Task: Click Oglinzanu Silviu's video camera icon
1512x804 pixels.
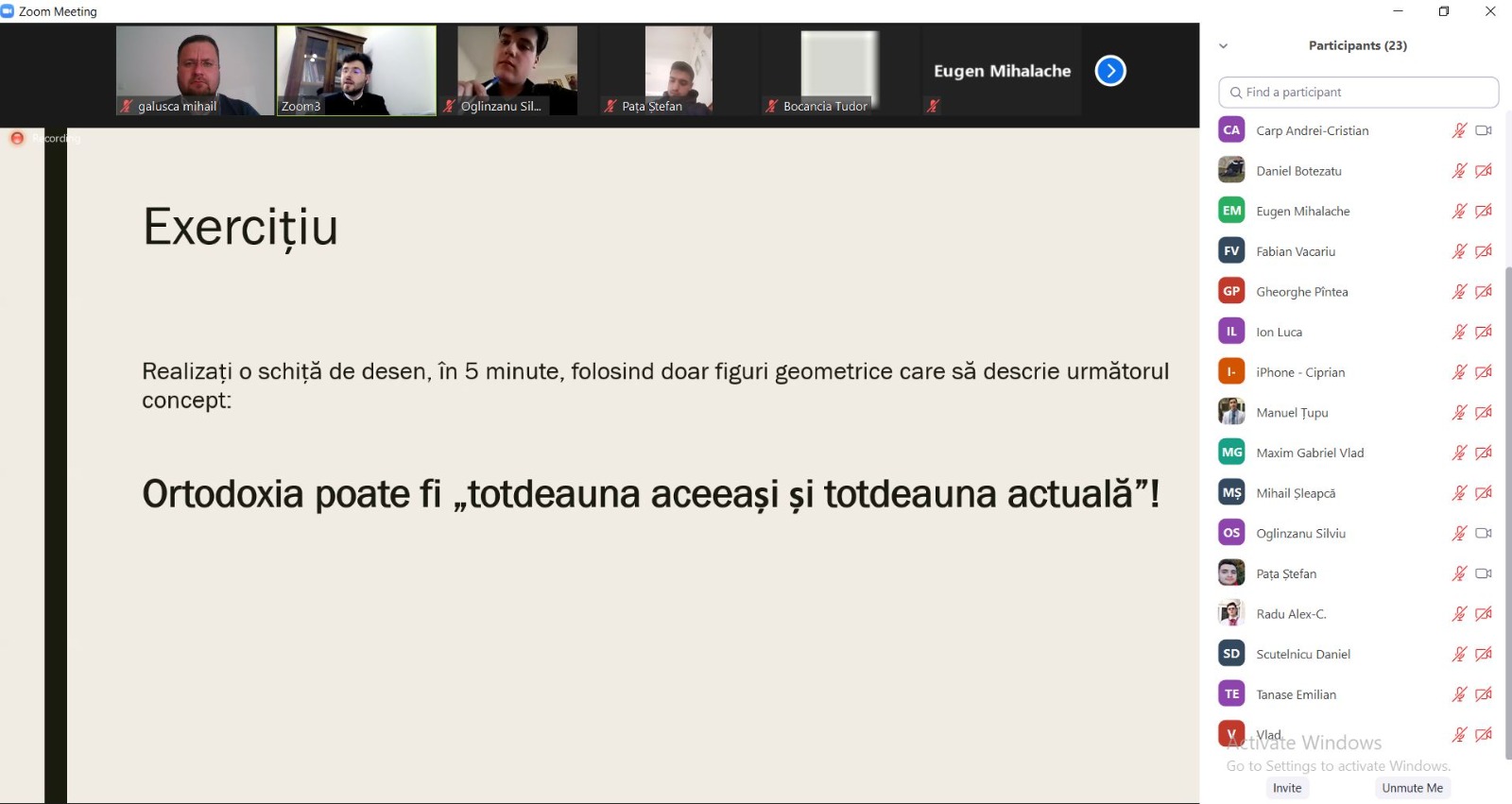Action: pos(1484,533)
